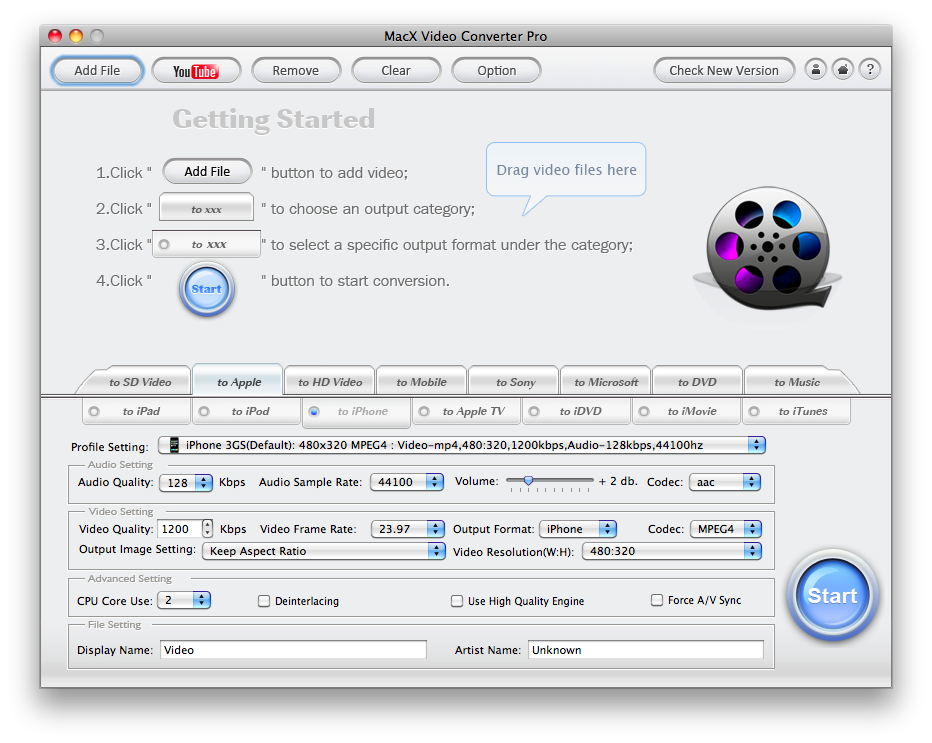Open the Option settings button
This screenshot has height=743, width=932.
[x=496, y=71]
